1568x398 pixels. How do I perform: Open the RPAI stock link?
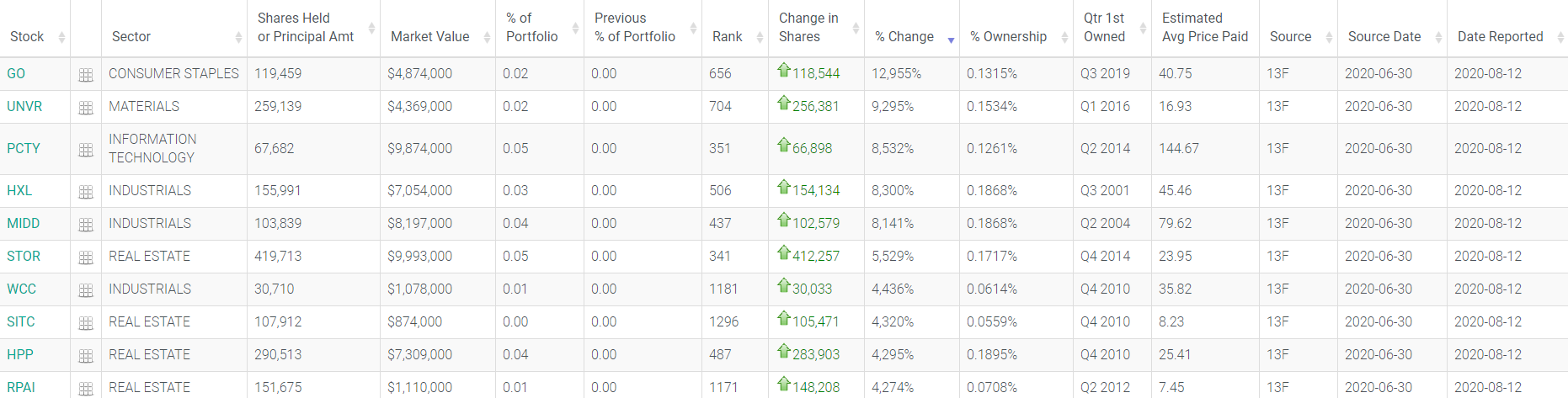click(21, 388)
